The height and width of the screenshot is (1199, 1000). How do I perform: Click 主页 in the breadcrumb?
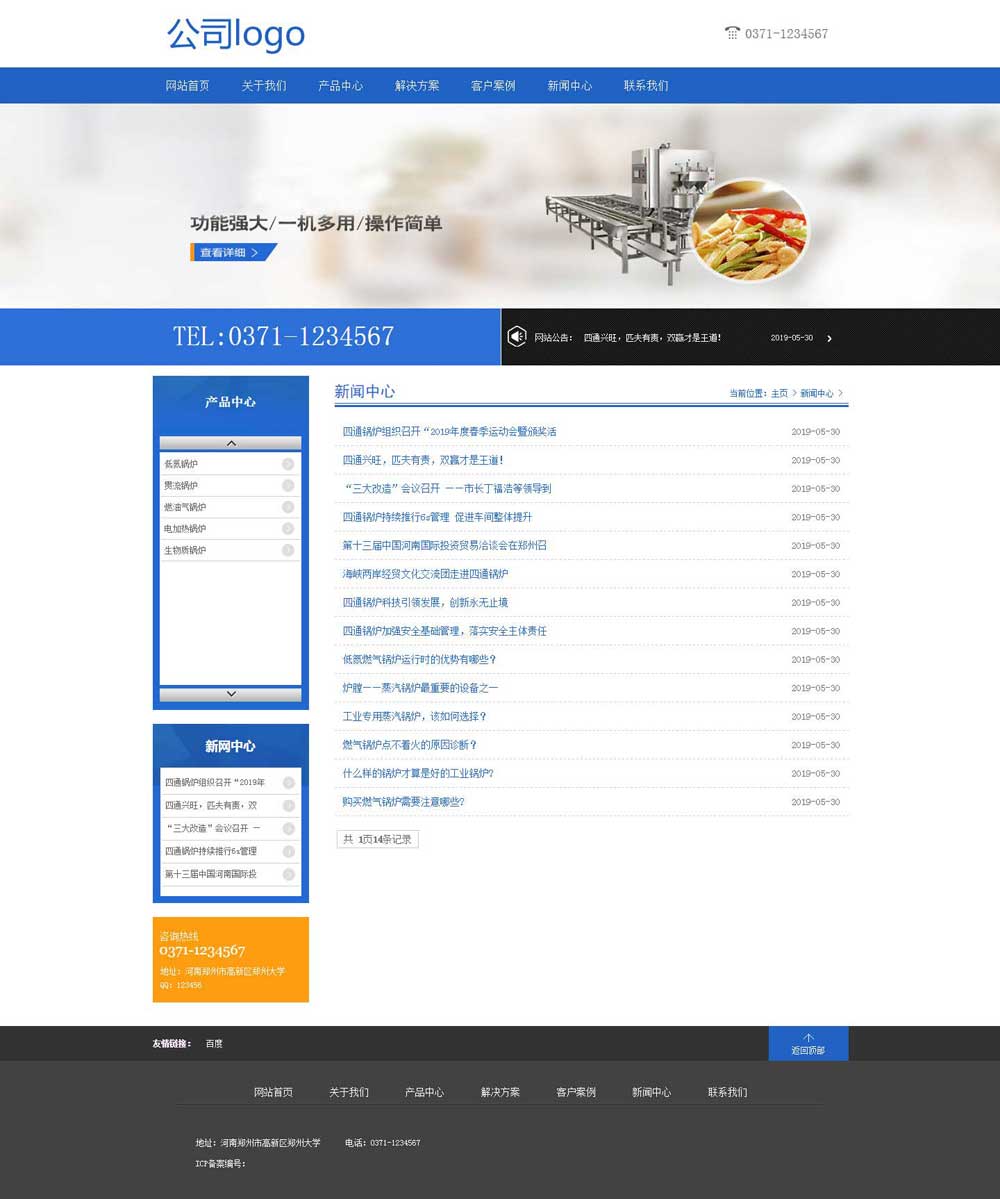click(x=779, y=394)
